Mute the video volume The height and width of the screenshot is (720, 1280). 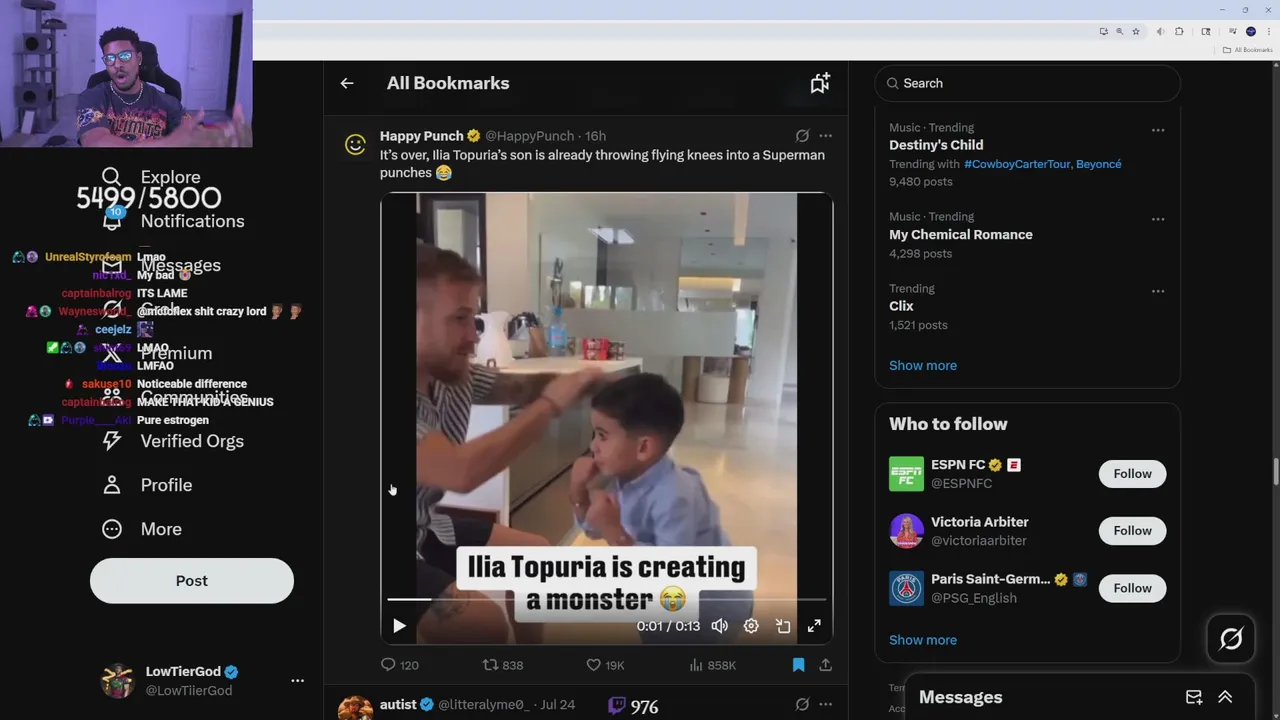pos(719,626)
